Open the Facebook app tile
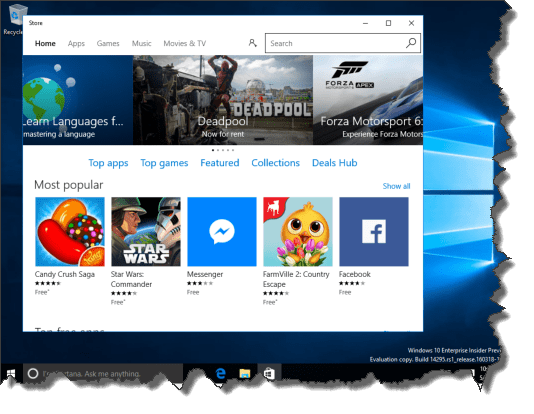The width and height of the screenshot is (534, 414). point(374,232)
